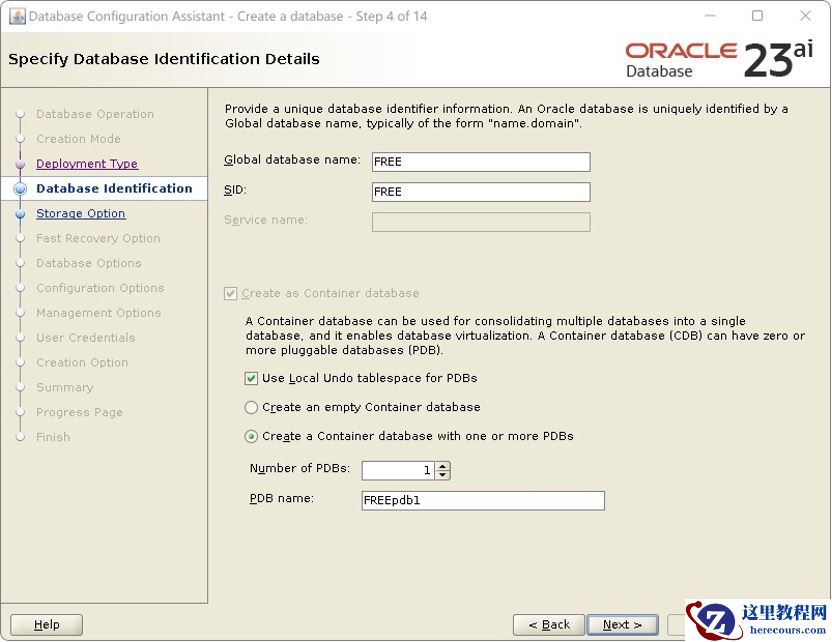Click the Database Identification step bullet icon
This screenshot has height=642, width=832.
(20, 188)
